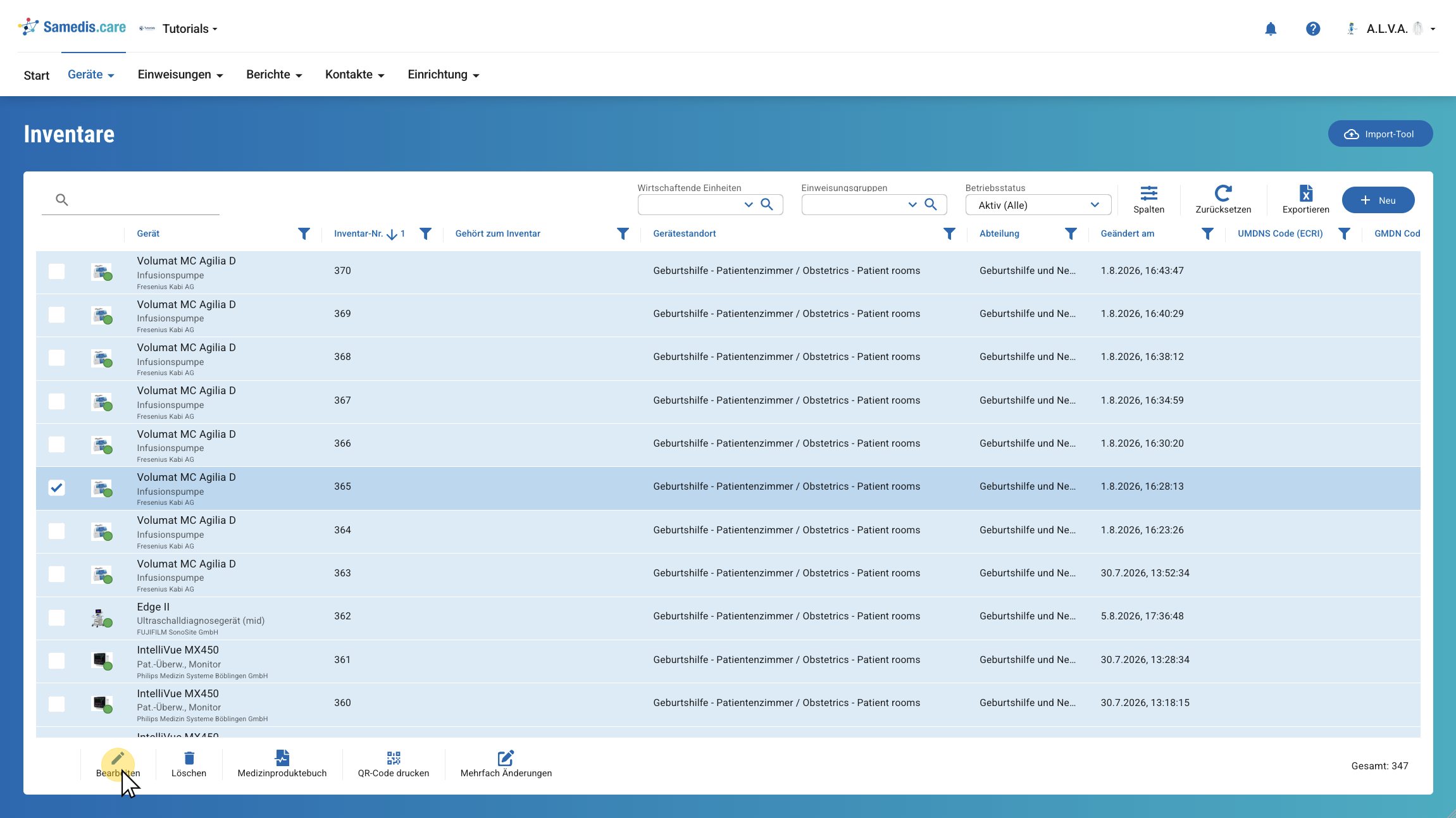The width and height of the screenshot is (1456, 818).
Task: Check the box for inventory 367
Action: 57,402
